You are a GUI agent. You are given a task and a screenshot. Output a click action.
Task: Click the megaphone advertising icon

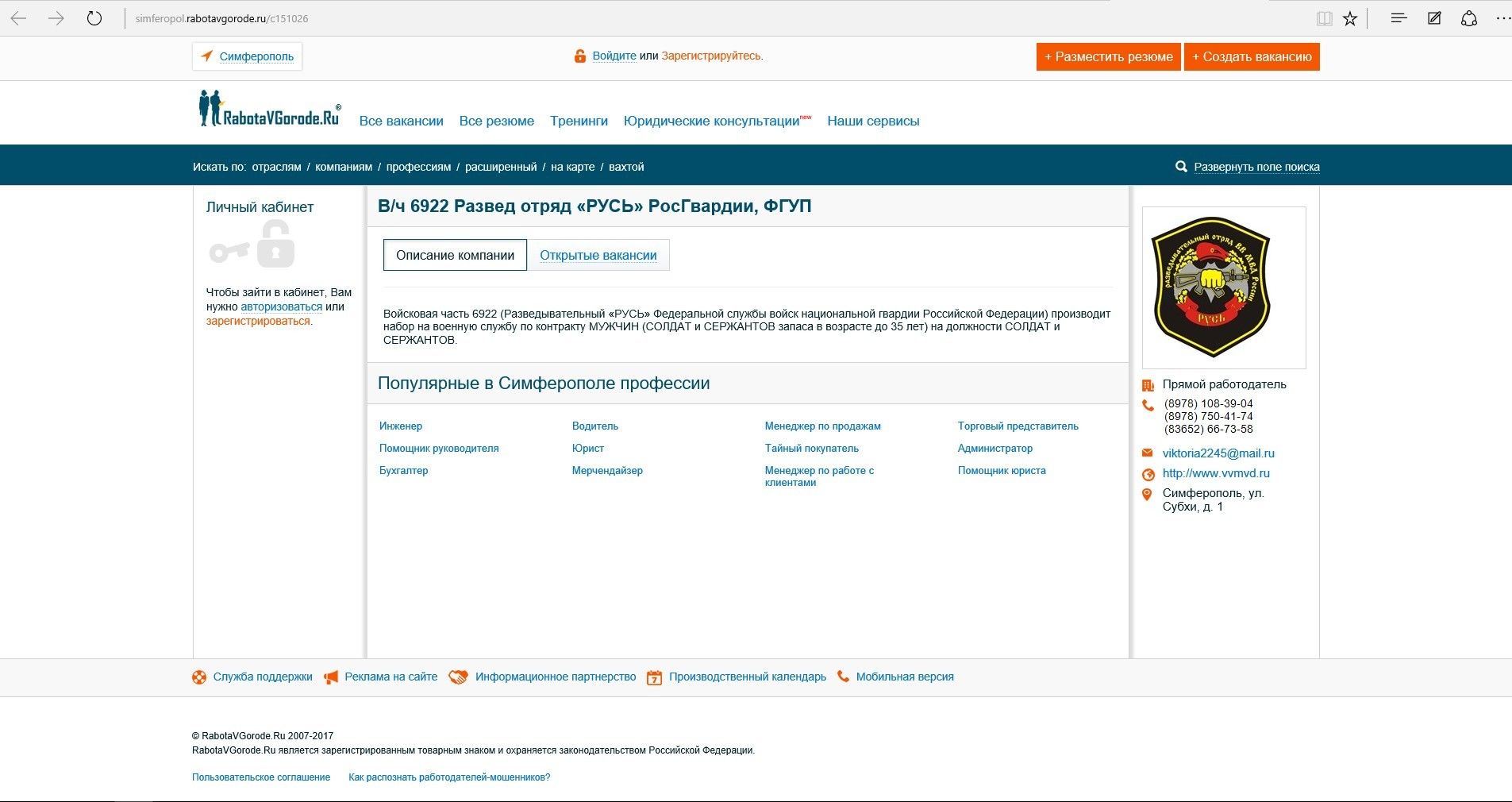click(331, 677)
